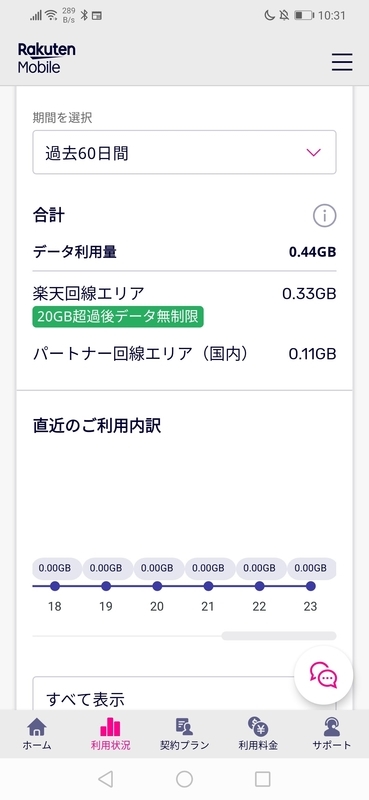The width and height of the screenshot is (369, 800).
Task: Expand the 過去60日間 period dropdown
Action: tap(184, 152)
